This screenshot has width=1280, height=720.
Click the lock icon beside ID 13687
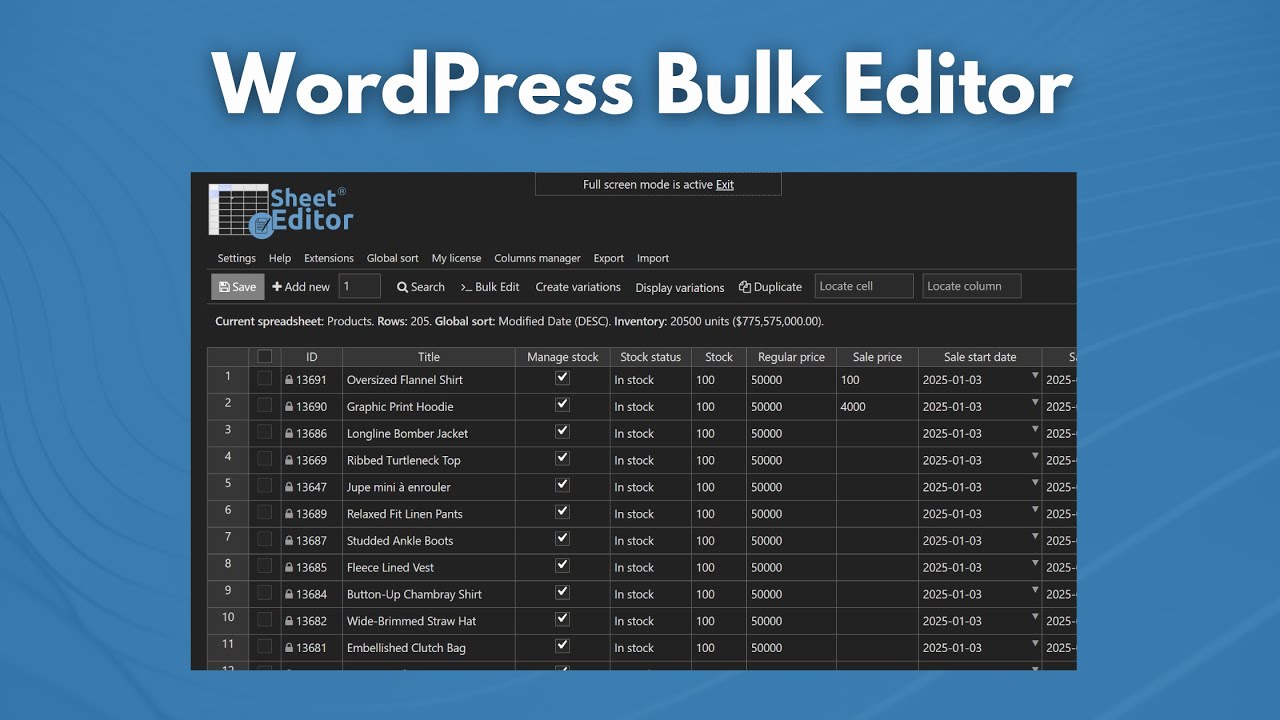[289, 541]
